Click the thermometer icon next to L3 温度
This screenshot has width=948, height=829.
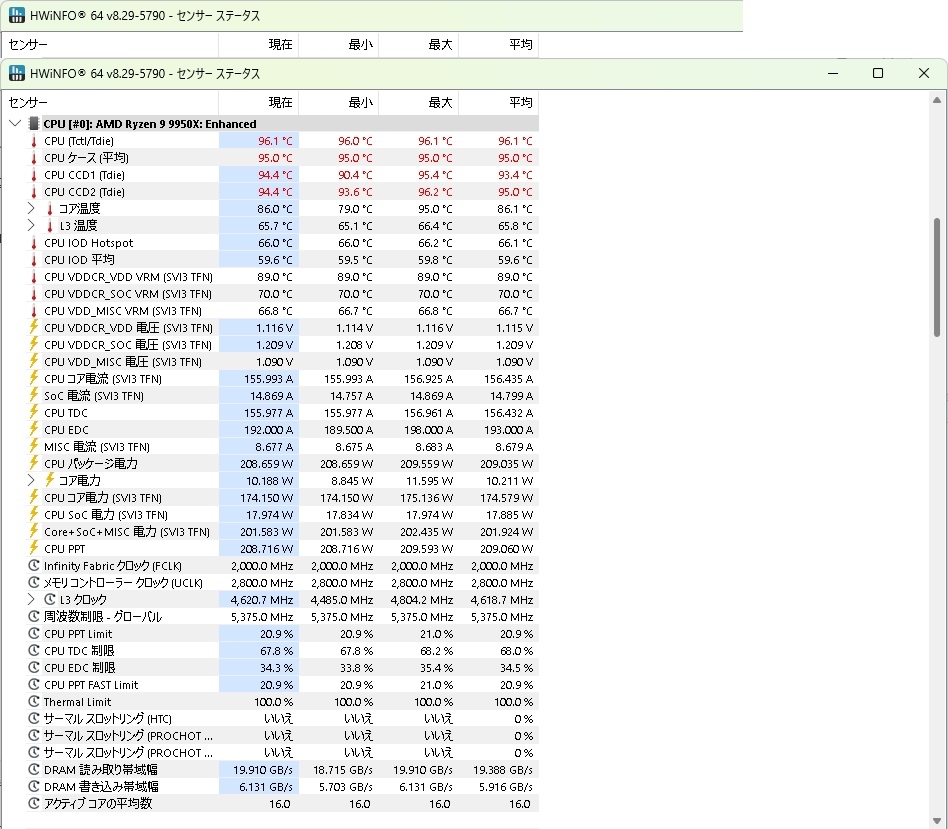click(x=50, y=226)
